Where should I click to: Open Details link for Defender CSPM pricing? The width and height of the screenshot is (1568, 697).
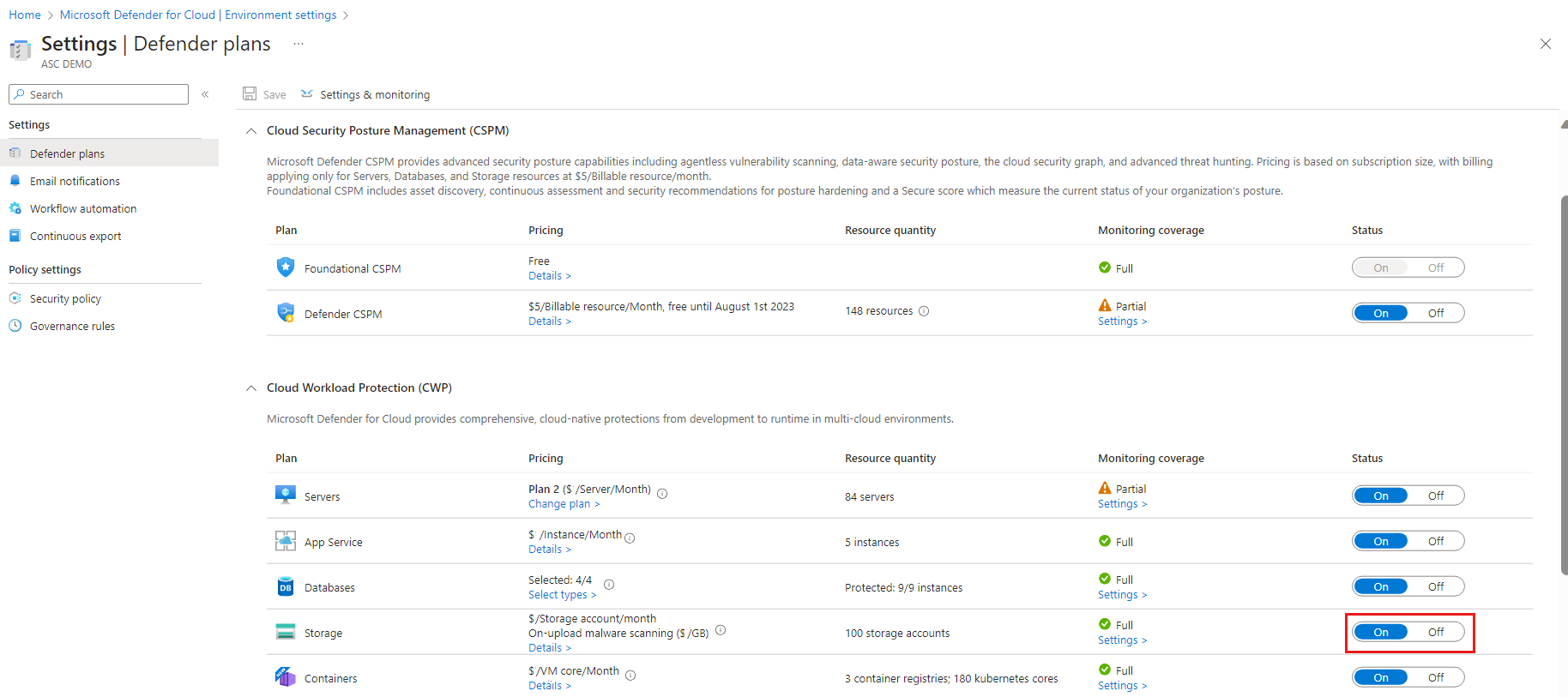click(x=550, y=321)
